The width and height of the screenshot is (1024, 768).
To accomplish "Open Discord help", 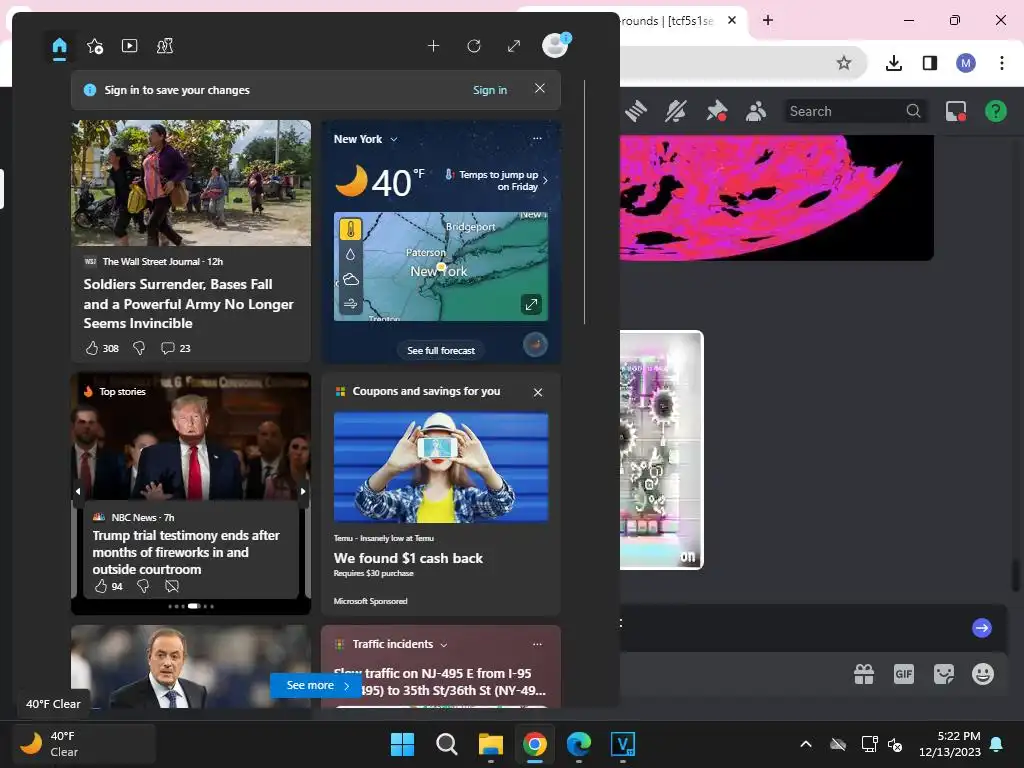I will pos(995,111).
